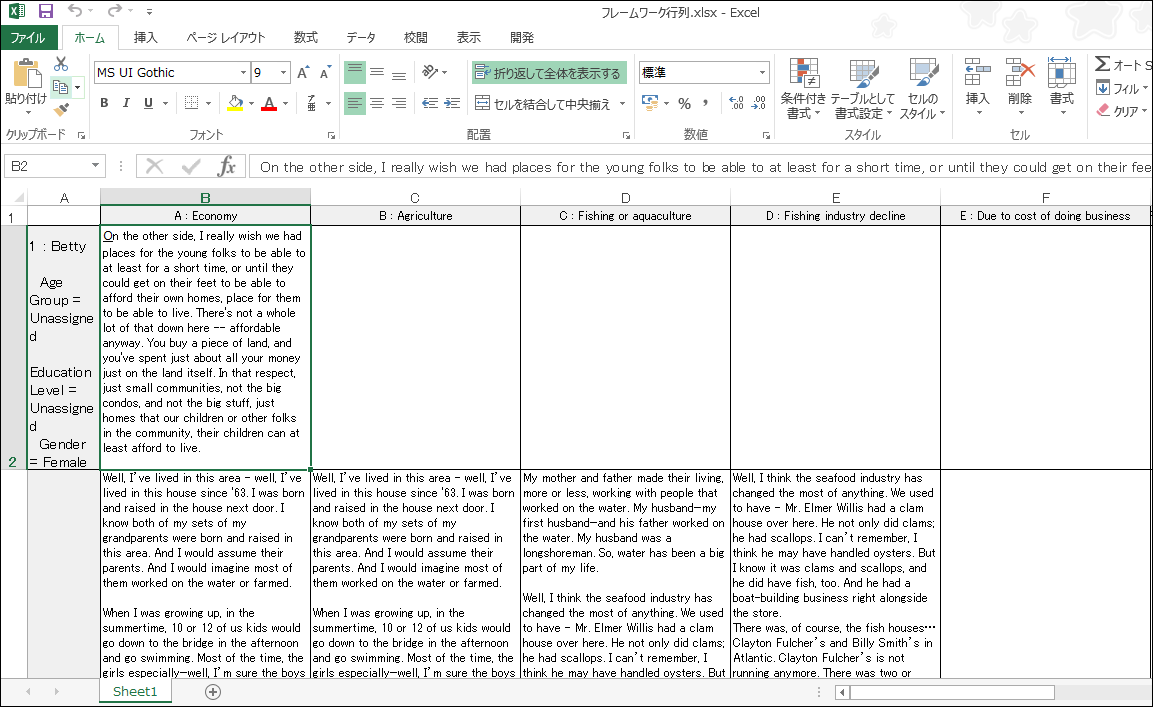Viewport: 1153px width, 707px height.
Task: Open Cell Styles (セルのスタイル)
Action: [x=922, y=88]
